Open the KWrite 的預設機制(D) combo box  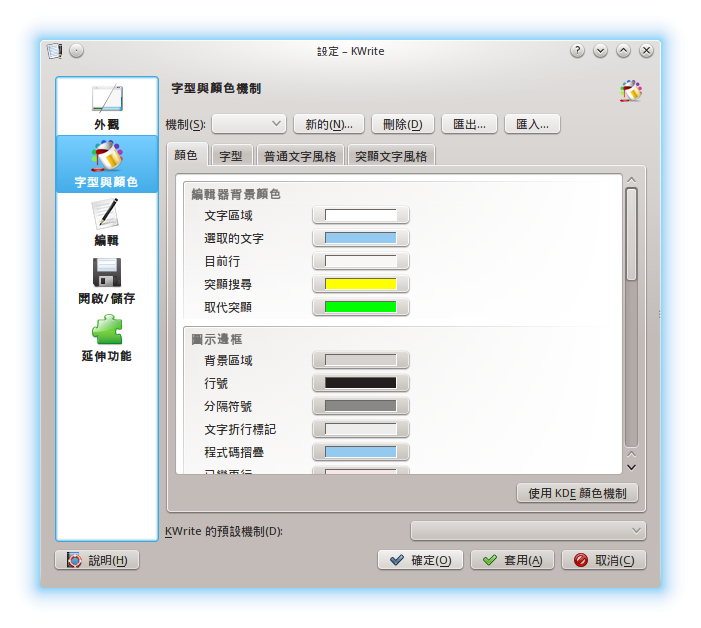coord(528,531)
